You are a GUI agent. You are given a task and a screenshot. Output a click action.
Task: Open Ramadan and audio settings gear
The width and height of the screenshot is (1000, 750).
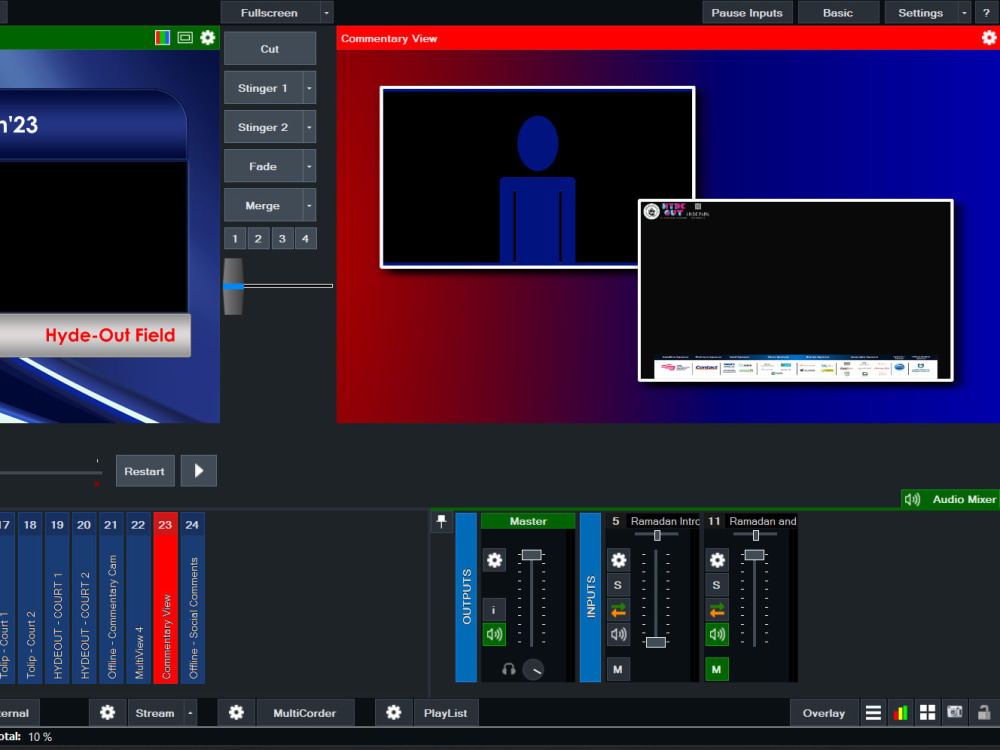click(717, 560)
